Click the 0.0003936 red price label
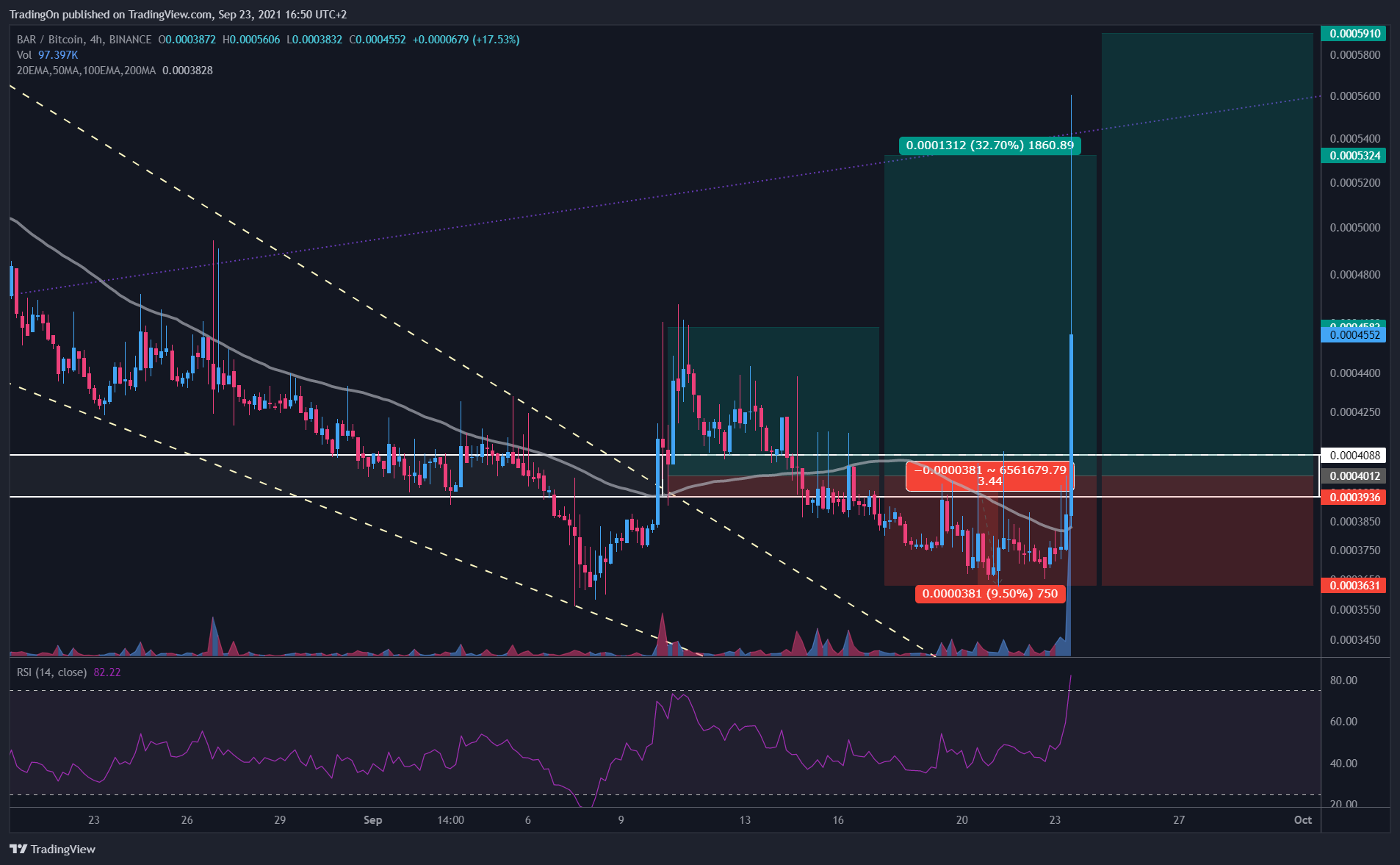1400x865 pixels. [x=1354, y=498]
